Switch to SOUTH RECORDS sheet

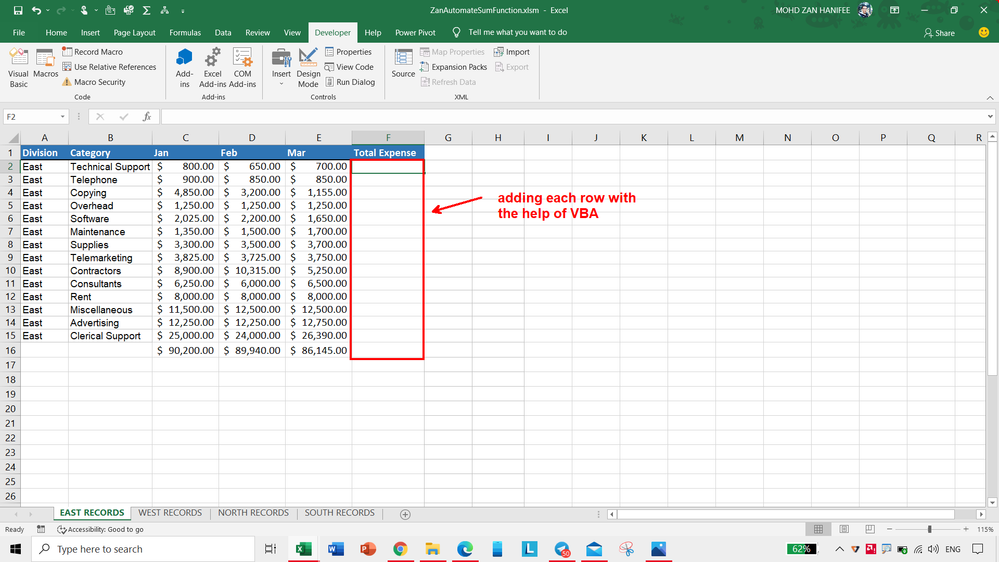pyautogui.click(x=340, y=513)
